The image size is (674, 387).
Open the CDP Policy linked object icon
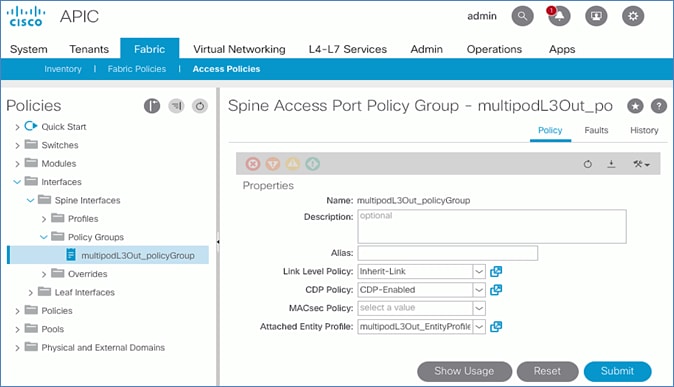tap(496, 290)
